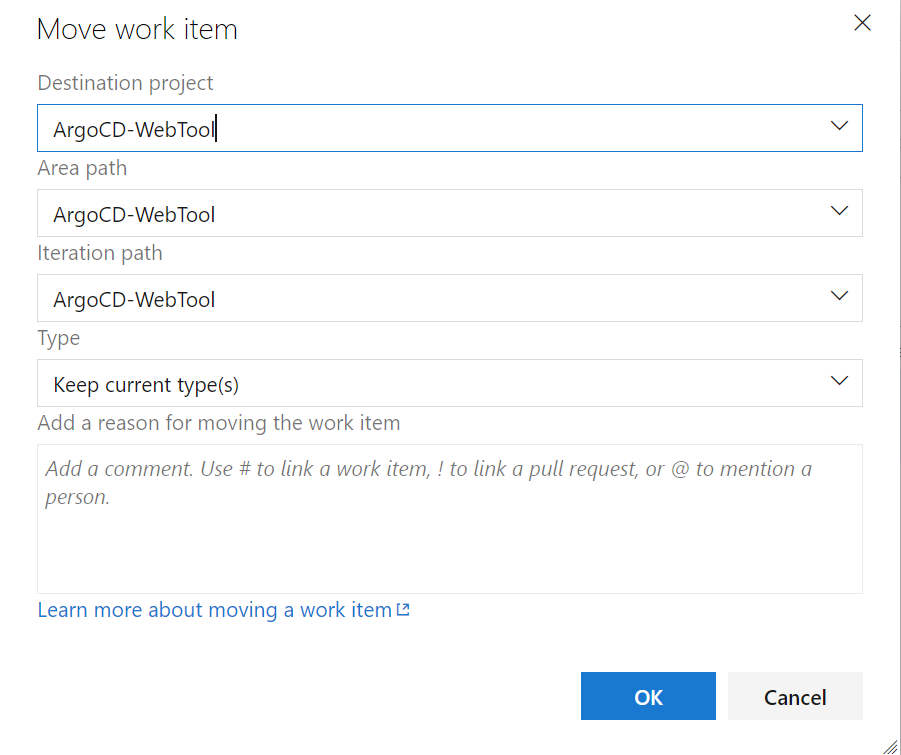
Task: Click the 'Area path' label
Action: tap(82, 168)
